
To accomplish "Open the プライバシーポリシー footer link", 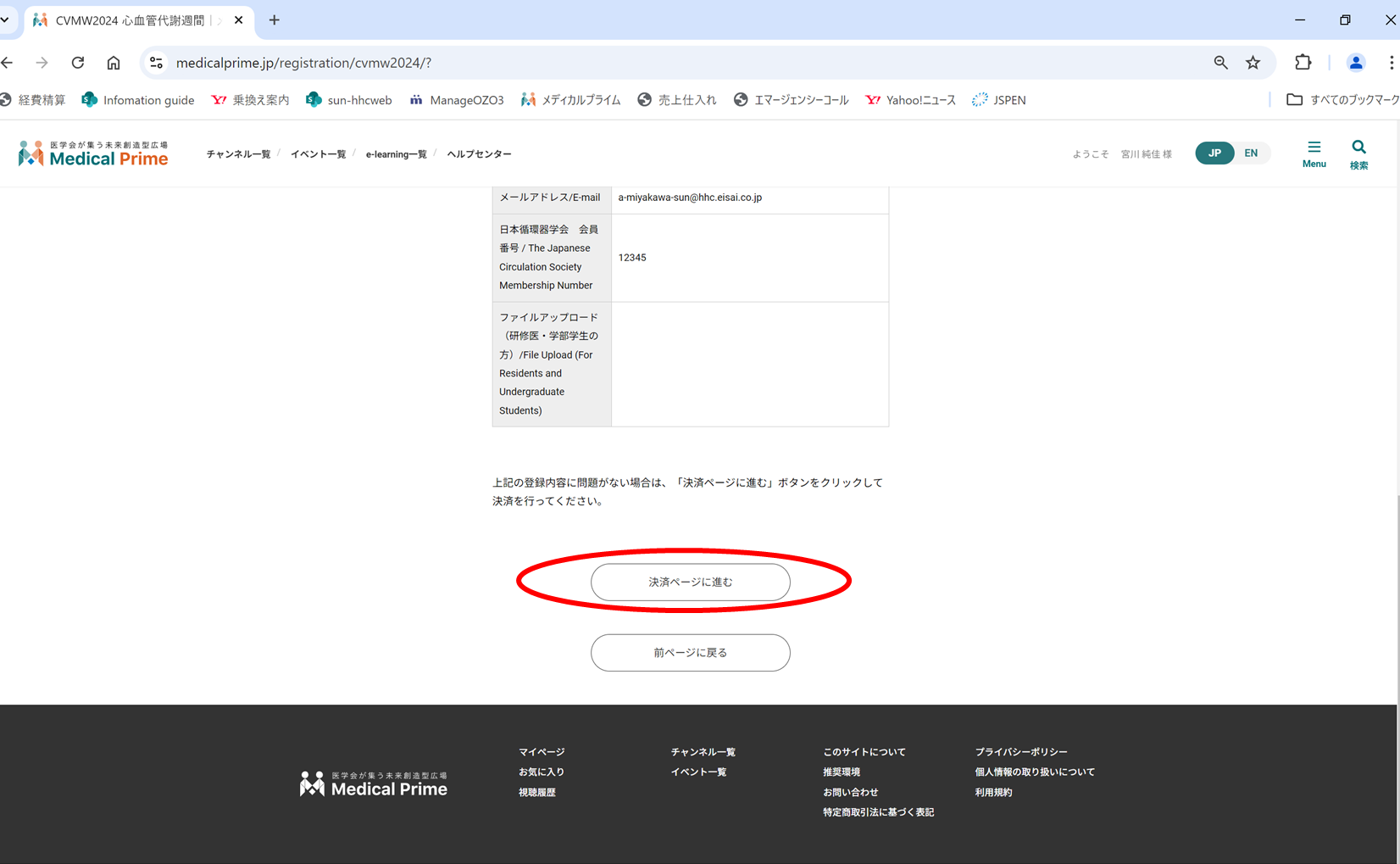I will pyautogui.click(x=1020, y=752).
